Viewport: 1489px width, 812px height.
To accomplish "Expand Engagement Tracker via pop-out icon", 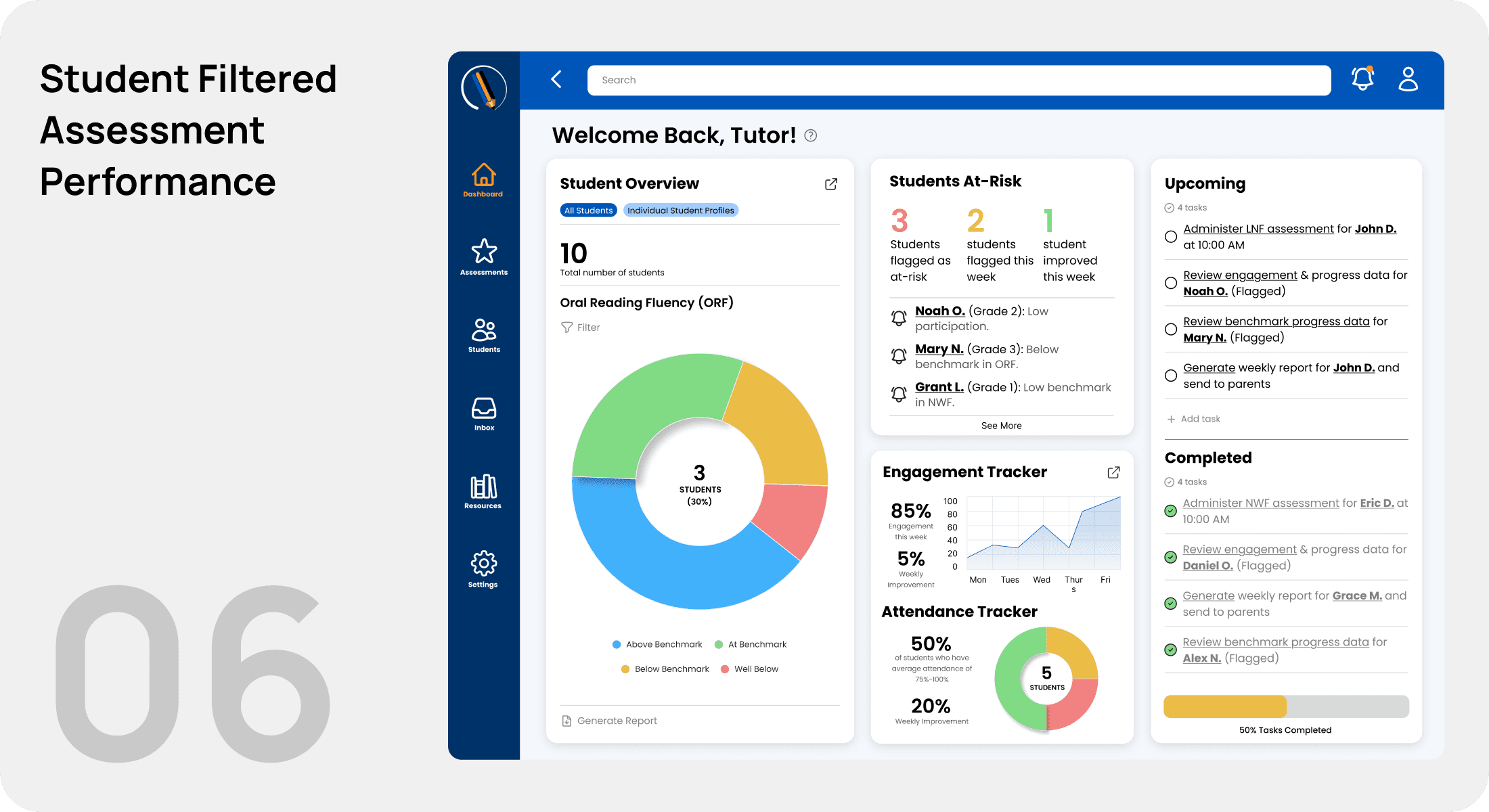I will pos(1113,472).
